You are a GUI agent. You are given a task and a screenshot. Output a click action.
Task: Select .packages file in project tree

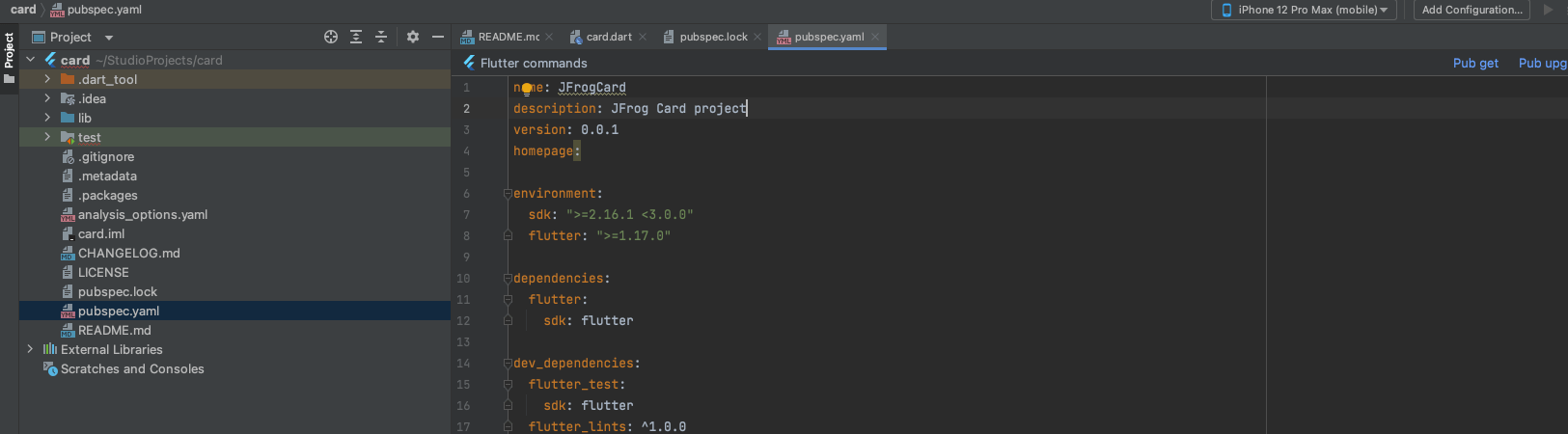point(107,195)
